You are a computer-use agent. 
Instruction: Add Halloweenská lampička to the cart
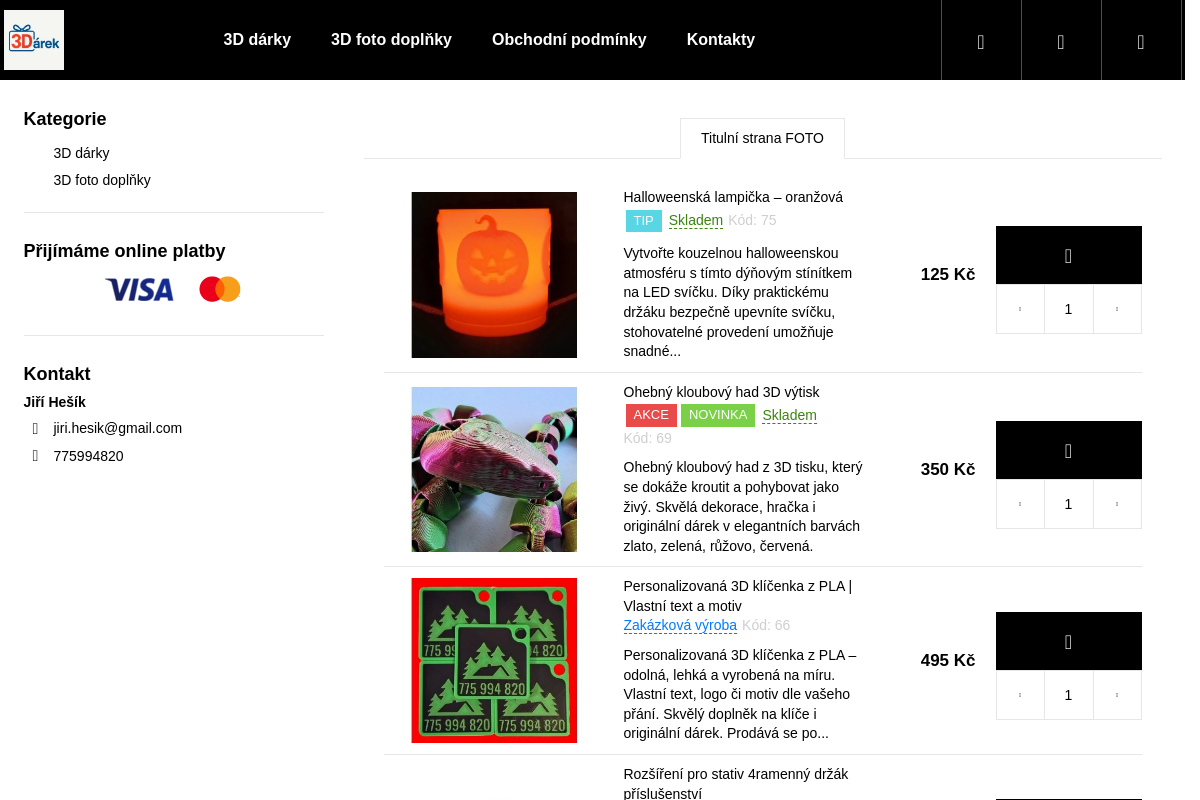(1068, 256)
